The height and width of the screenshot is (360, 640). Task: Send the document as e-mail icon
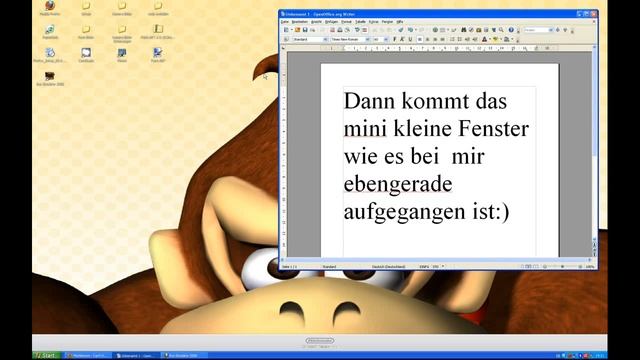(313, 30)
